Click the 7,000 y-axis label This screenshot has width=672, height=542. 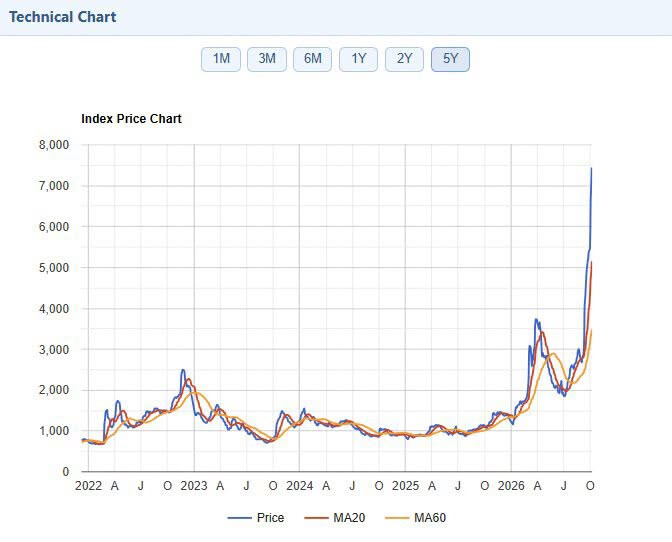(x=54, y=186)
